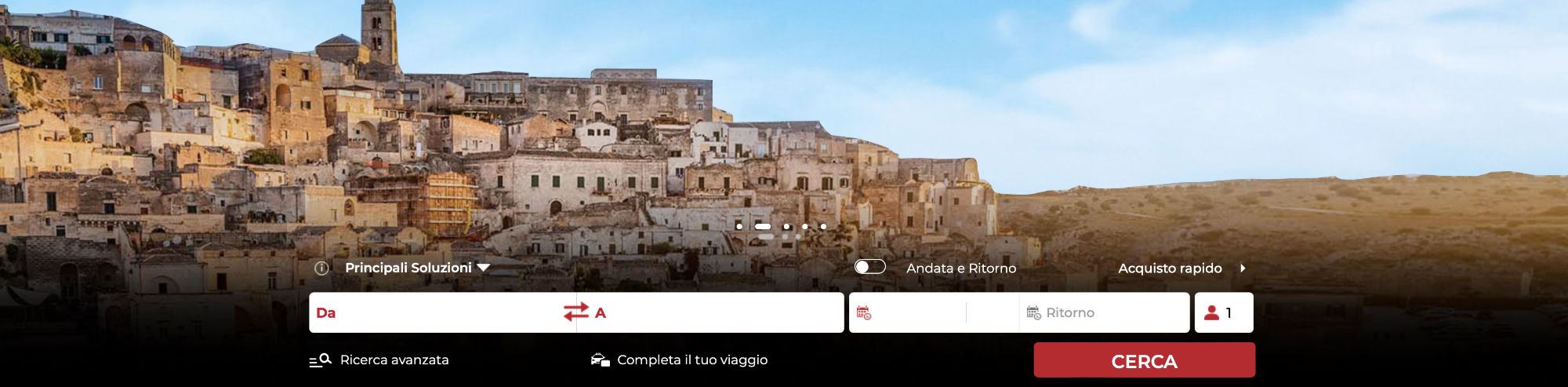Select the third carousel slide dot

tap(786, 226)
